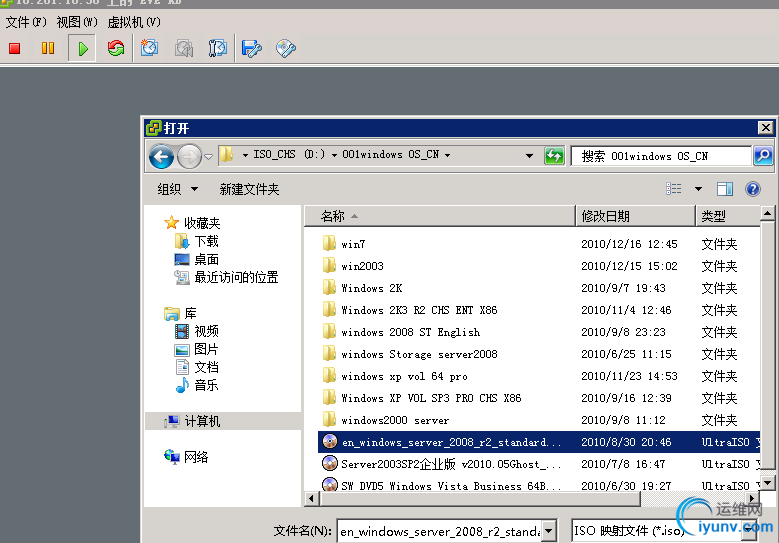Click the green Power On play icon

82,48
